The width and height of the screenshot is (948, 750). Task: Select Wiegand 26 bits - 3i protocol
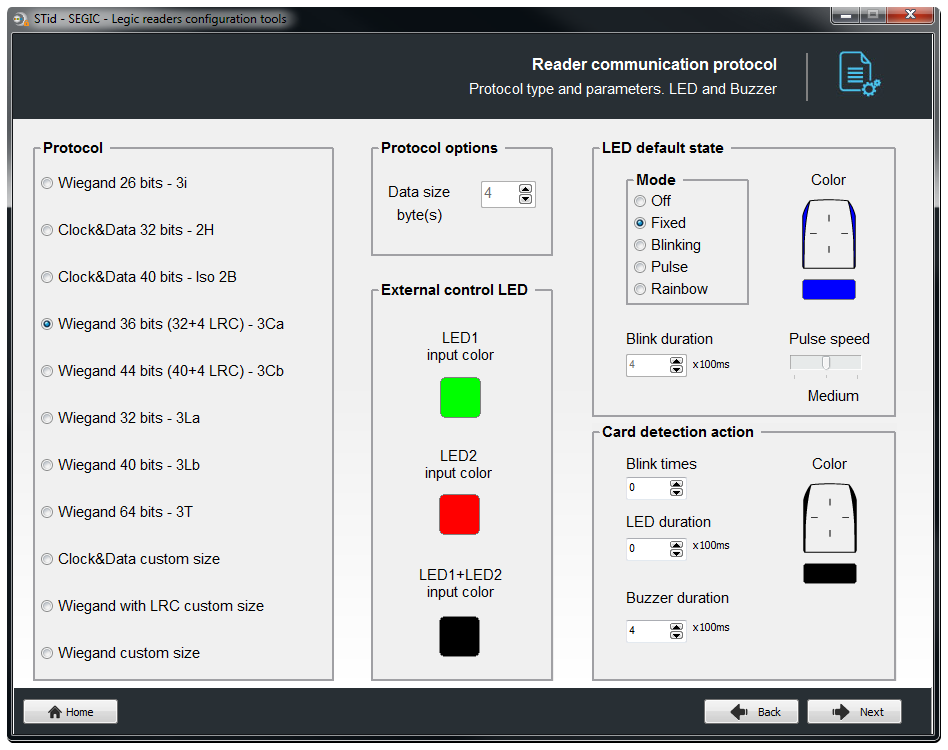(114, 183)
